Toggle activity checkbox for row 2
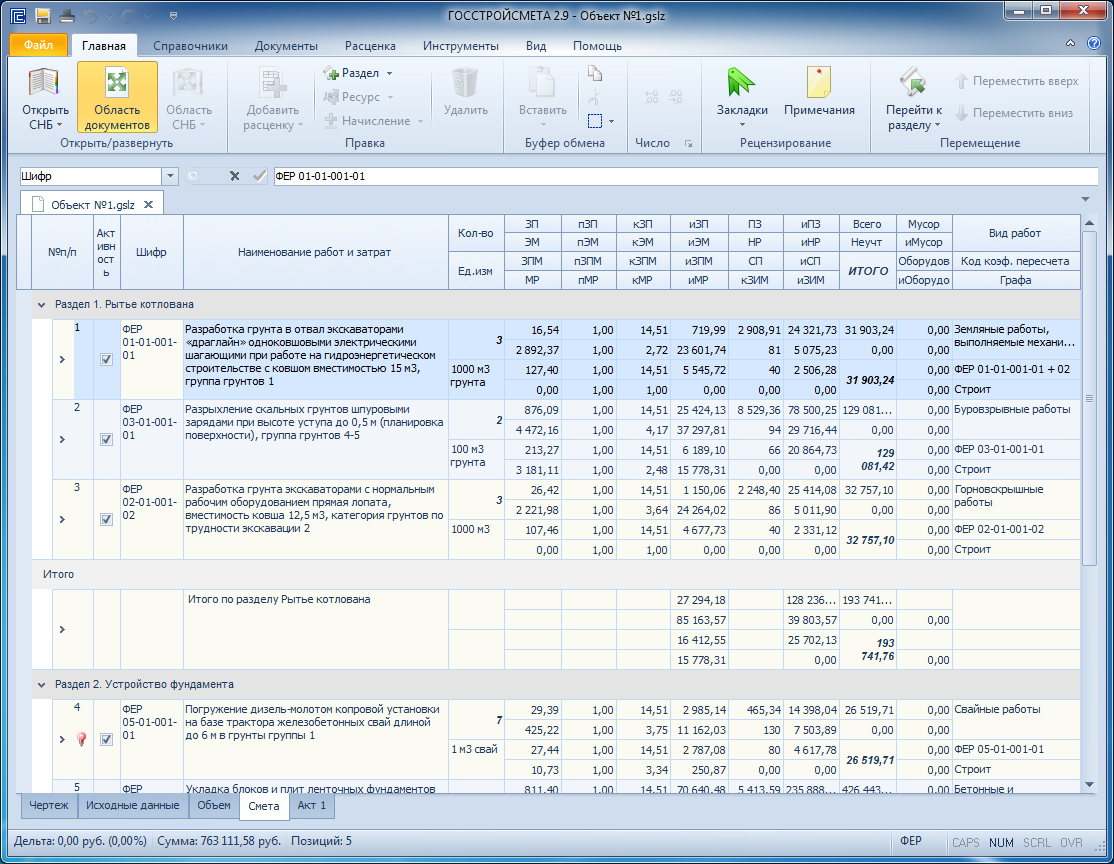This screenshot has width=1114, height=864. (107, 440)
